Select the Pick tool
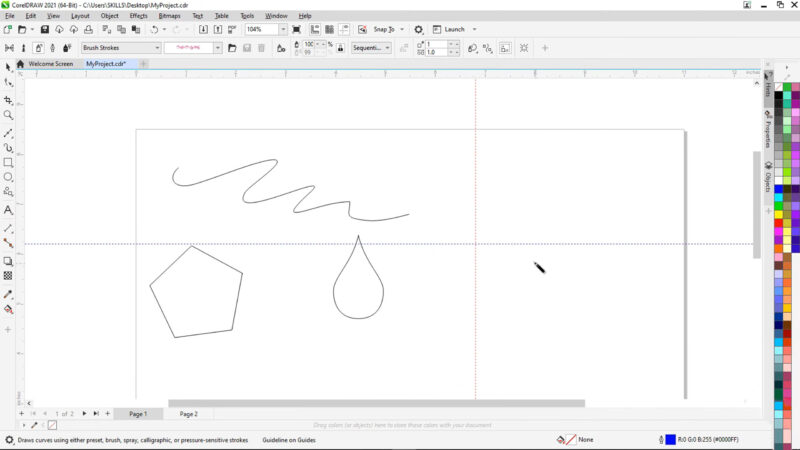 click(8, 67)
